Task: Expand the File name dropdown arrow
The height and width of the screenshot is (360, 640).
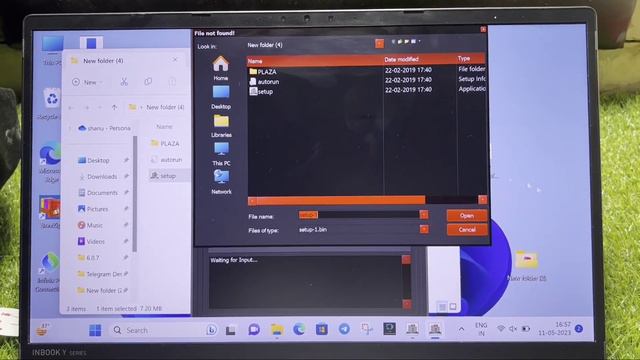Action: [424, 214]
